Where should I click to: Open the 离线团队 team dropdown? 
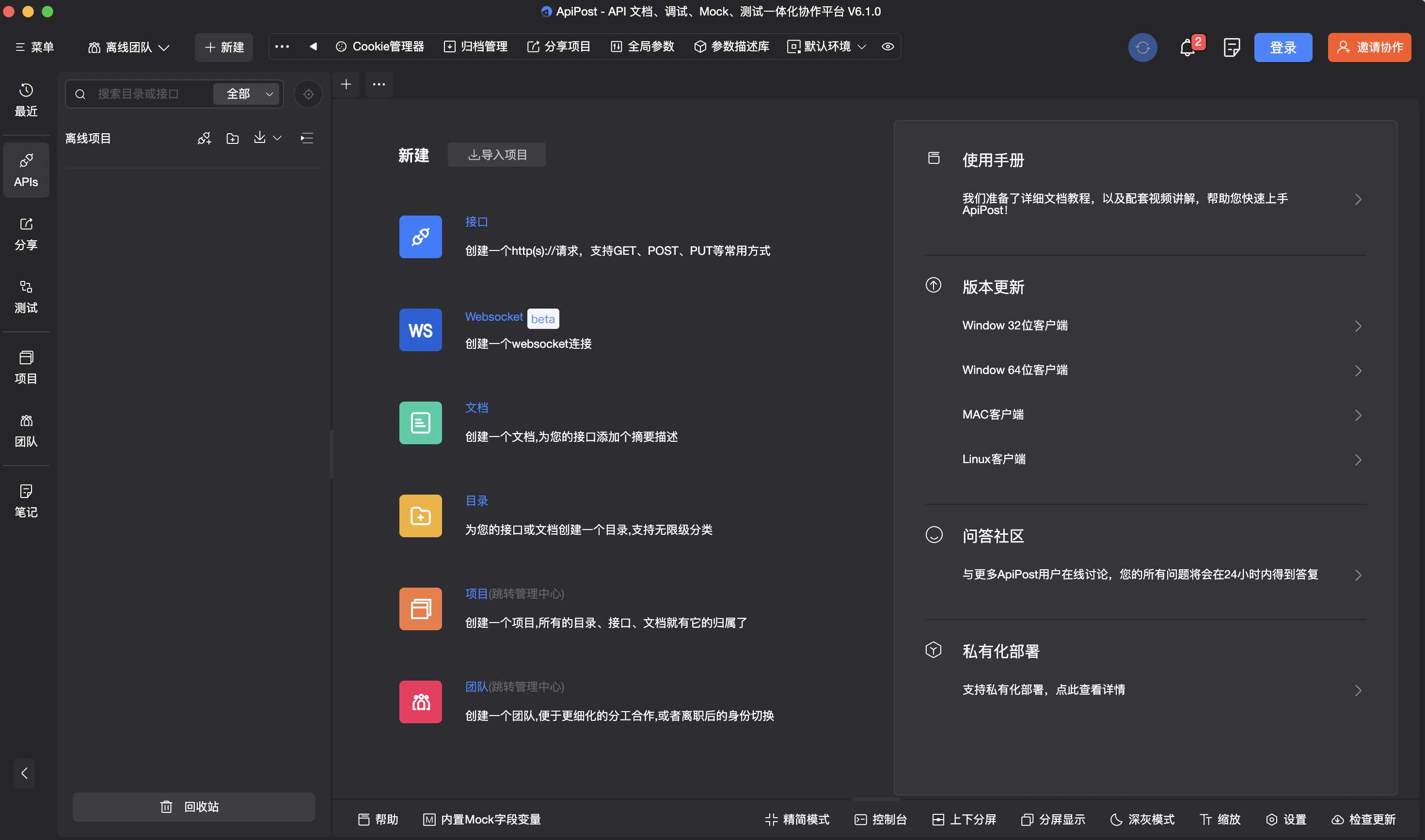pos(129,47)
